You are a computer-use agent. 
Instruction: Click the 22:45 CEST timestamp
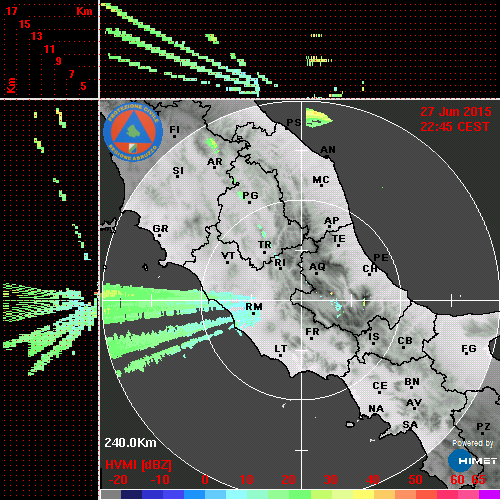point(455,127)
